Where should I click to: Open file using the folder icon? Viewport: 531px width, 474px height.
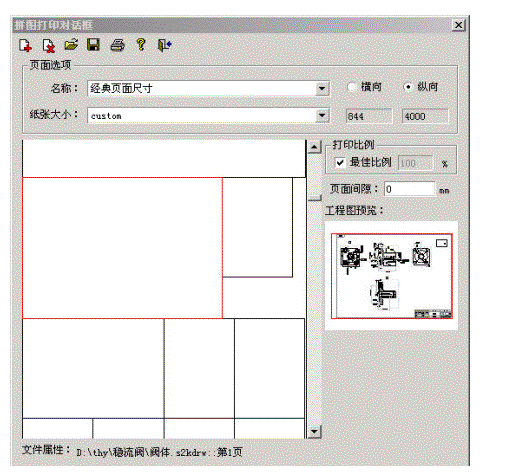[71, 45]
